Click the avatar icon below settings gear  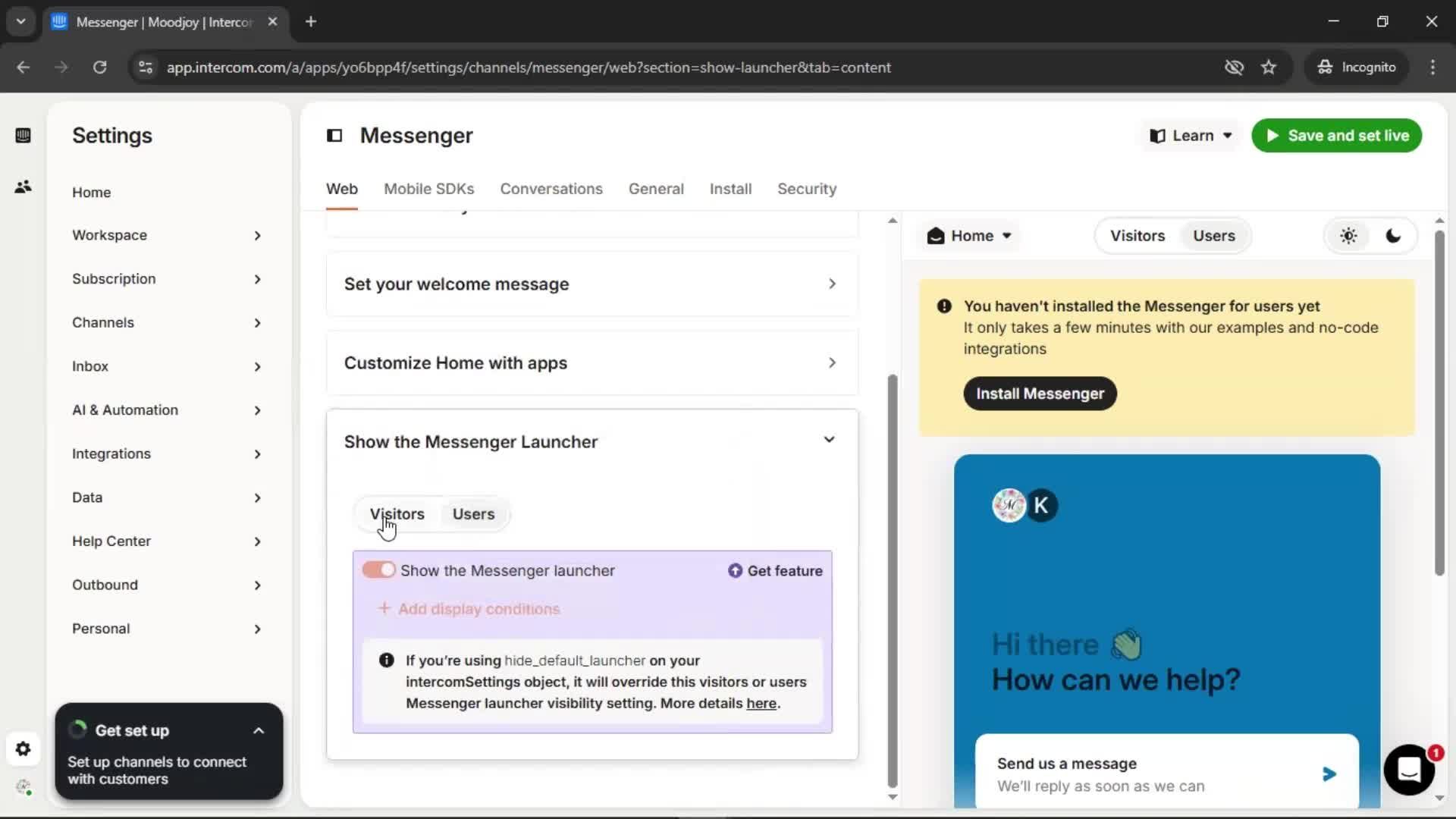coord(23,787)
